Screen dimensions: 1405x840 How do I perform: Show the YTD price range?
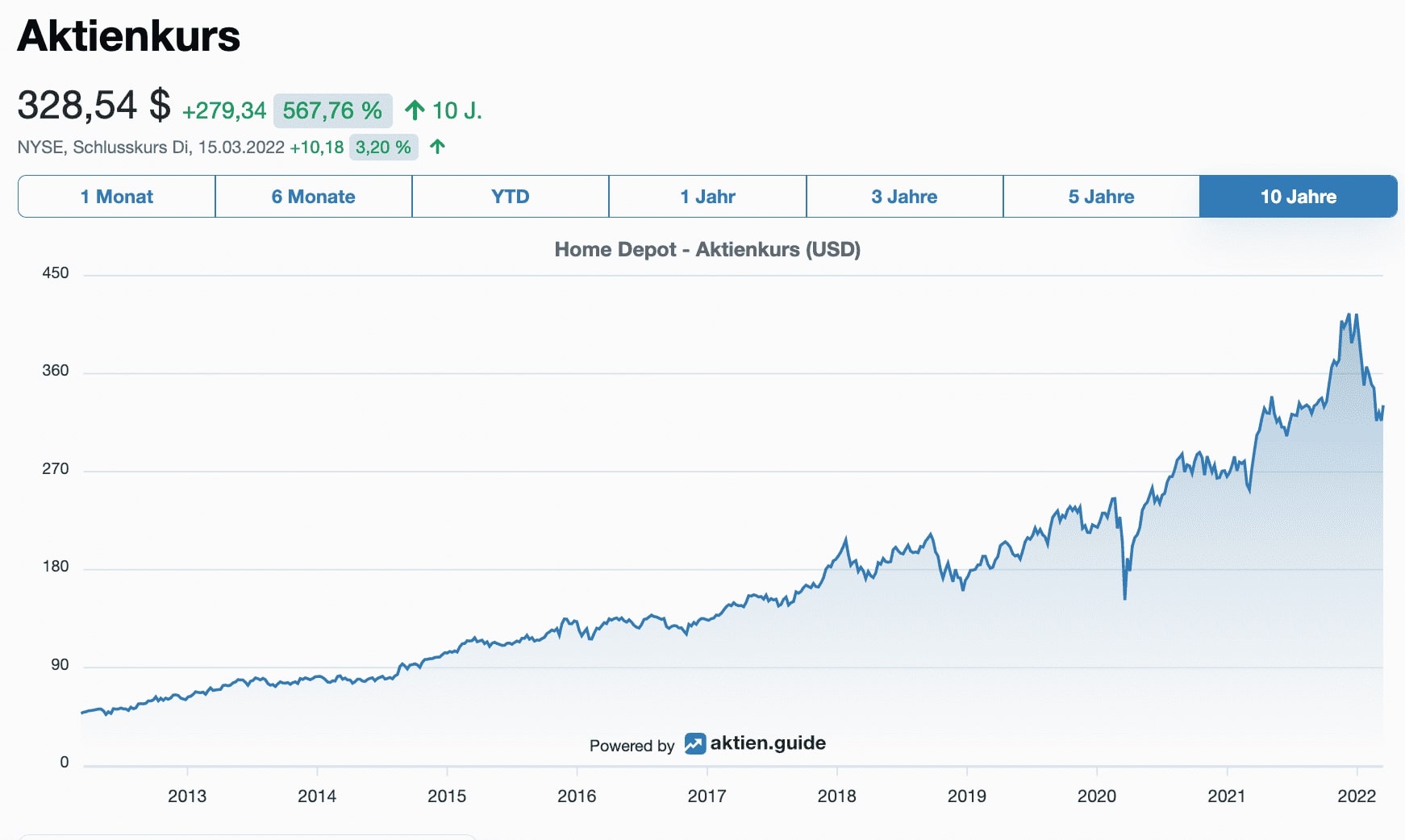pyautogui.click(x=511, y=197)
